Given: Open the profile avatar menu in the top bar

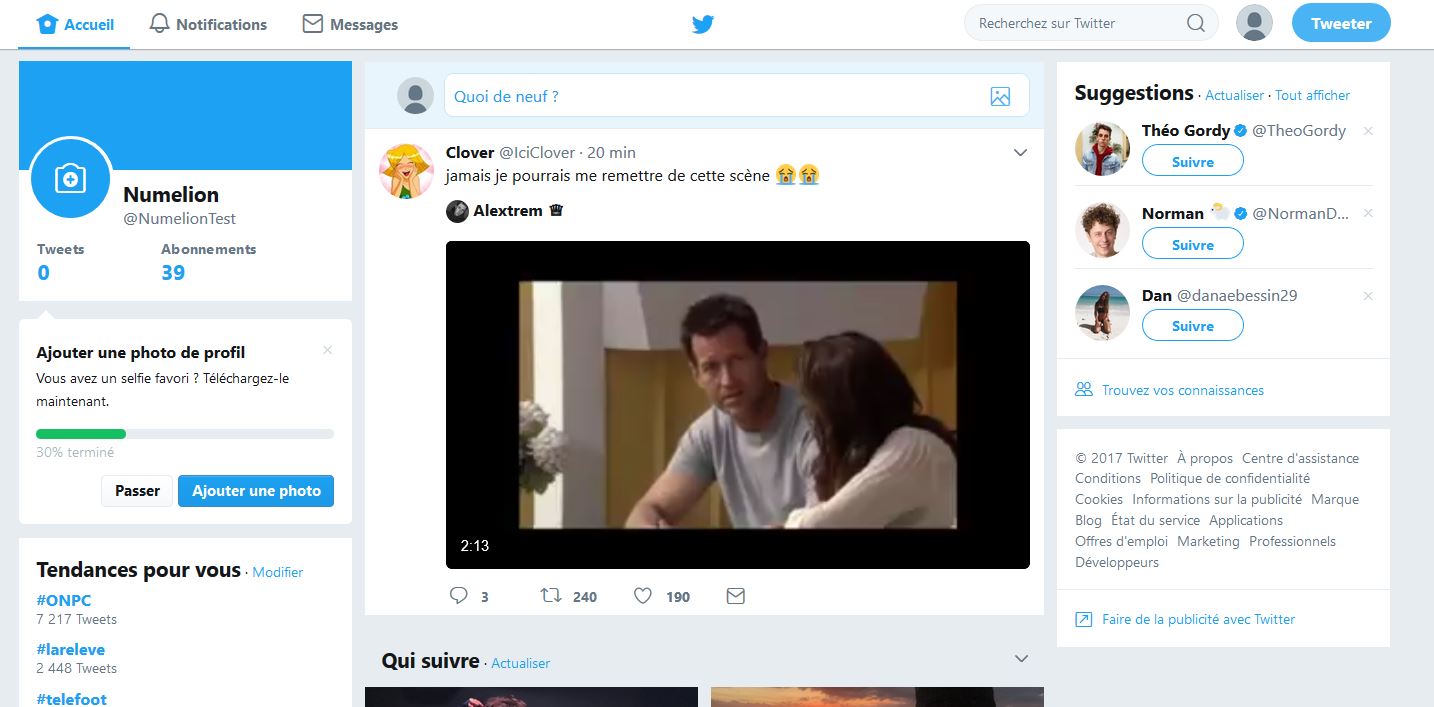Looking at the screenshot, I should tap(1254, 23).
